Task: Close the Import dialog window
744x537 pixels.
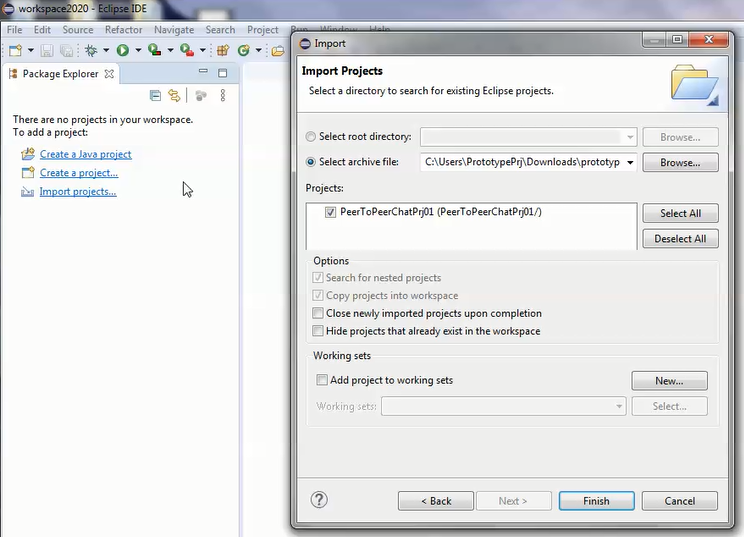Action: pyautogui.click(x=708, y=39)
